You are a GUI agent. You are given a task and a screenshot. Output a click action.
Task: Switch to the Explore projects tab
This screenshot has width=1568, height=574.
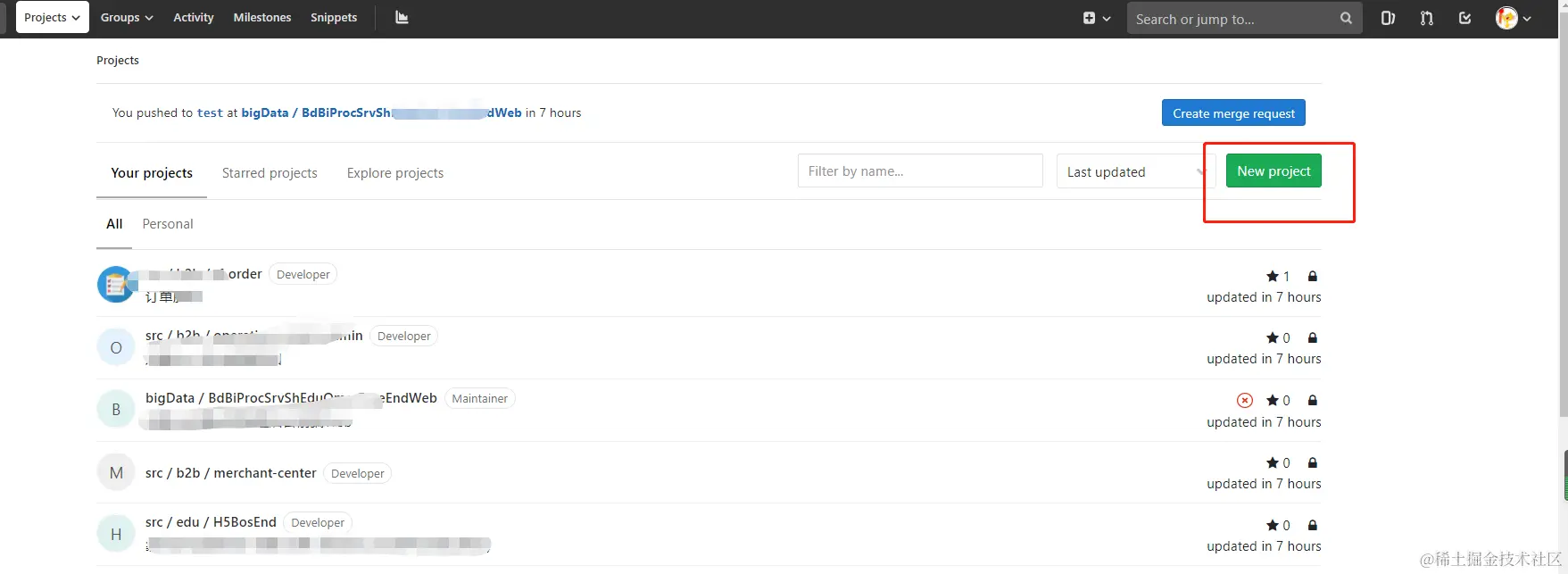tap(395, 173)
